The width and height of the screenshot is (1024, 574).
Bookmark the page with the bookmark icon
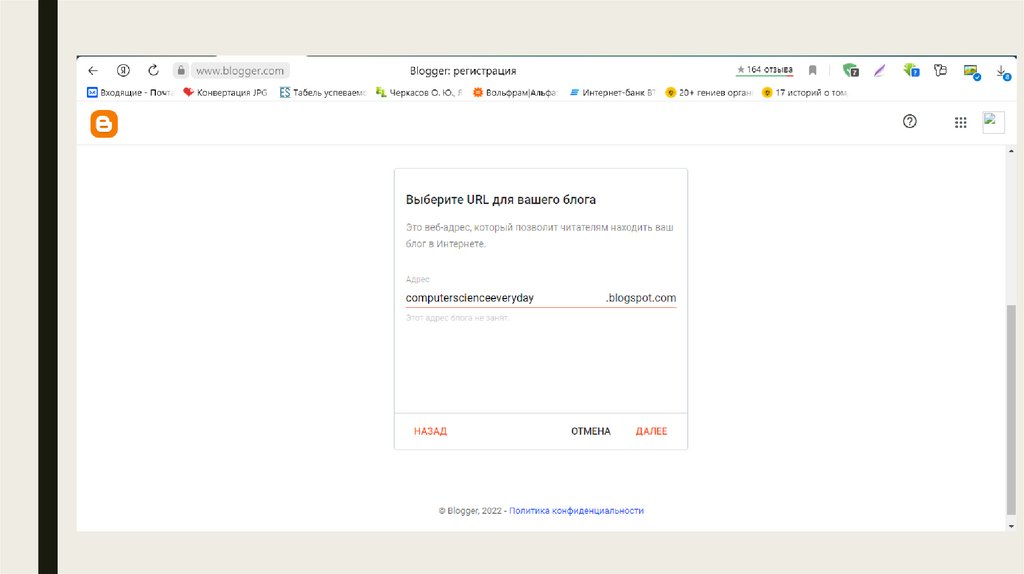pyautogui.click(x=813, y=71)
